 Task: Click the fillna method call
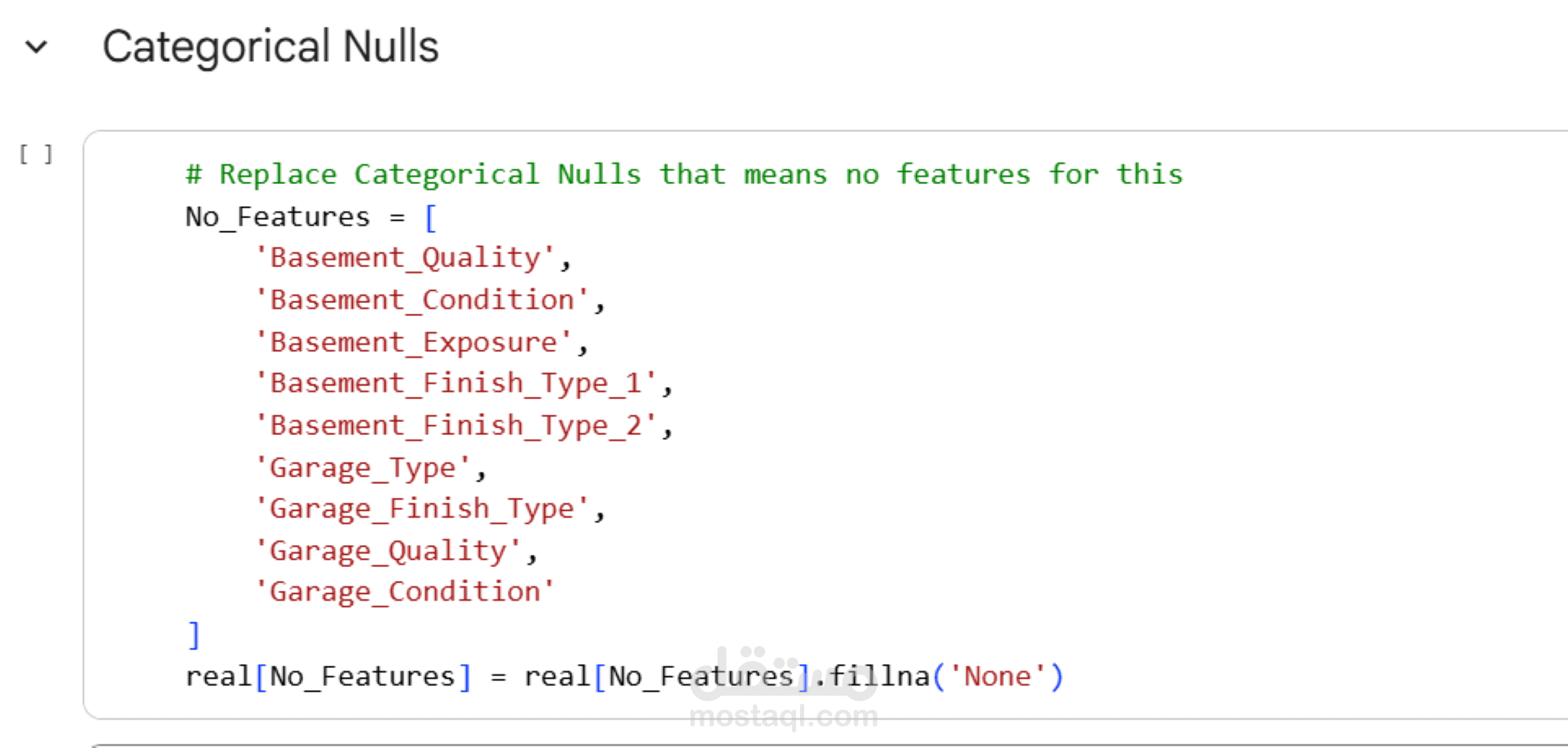point(879,676)
